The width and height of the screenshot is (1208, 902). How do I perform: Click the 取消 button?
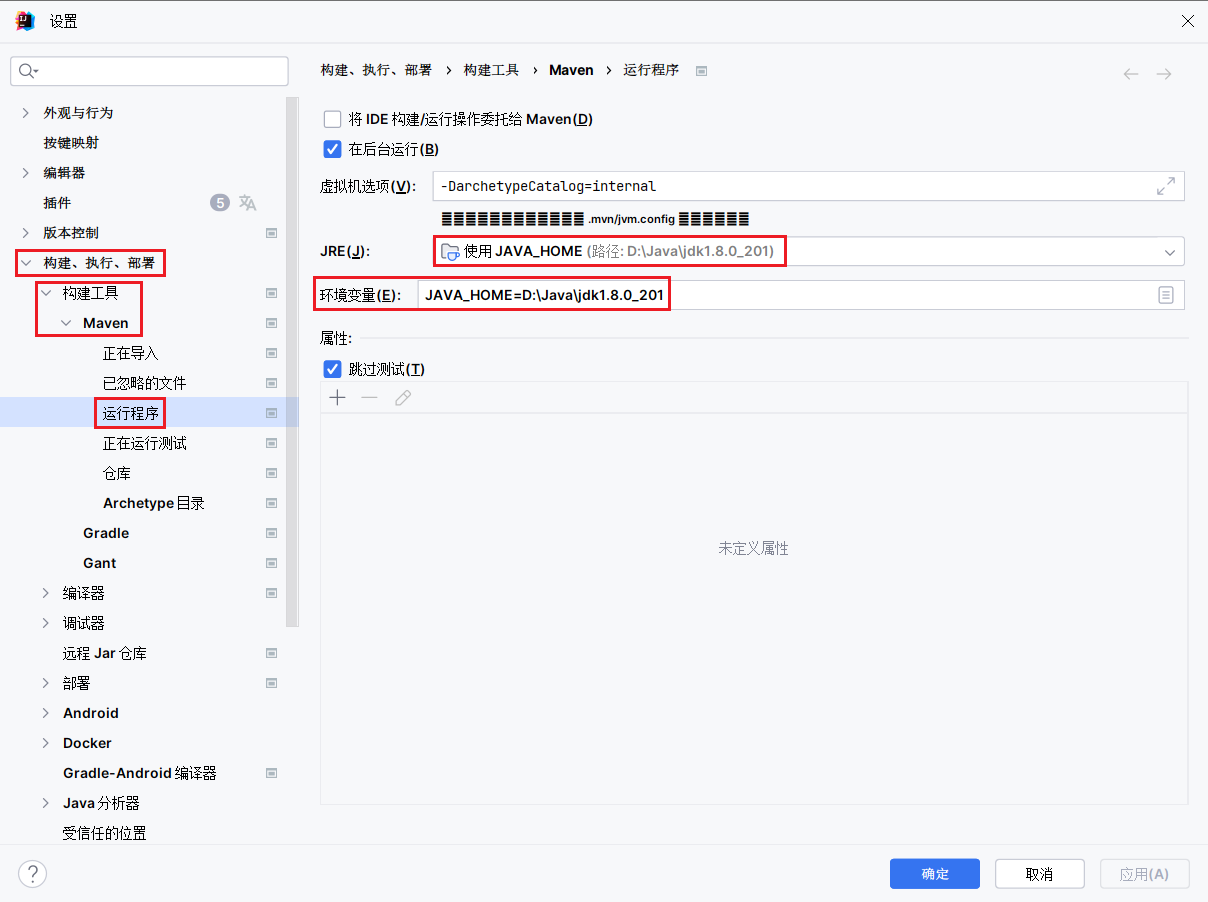pos(1040,873)
